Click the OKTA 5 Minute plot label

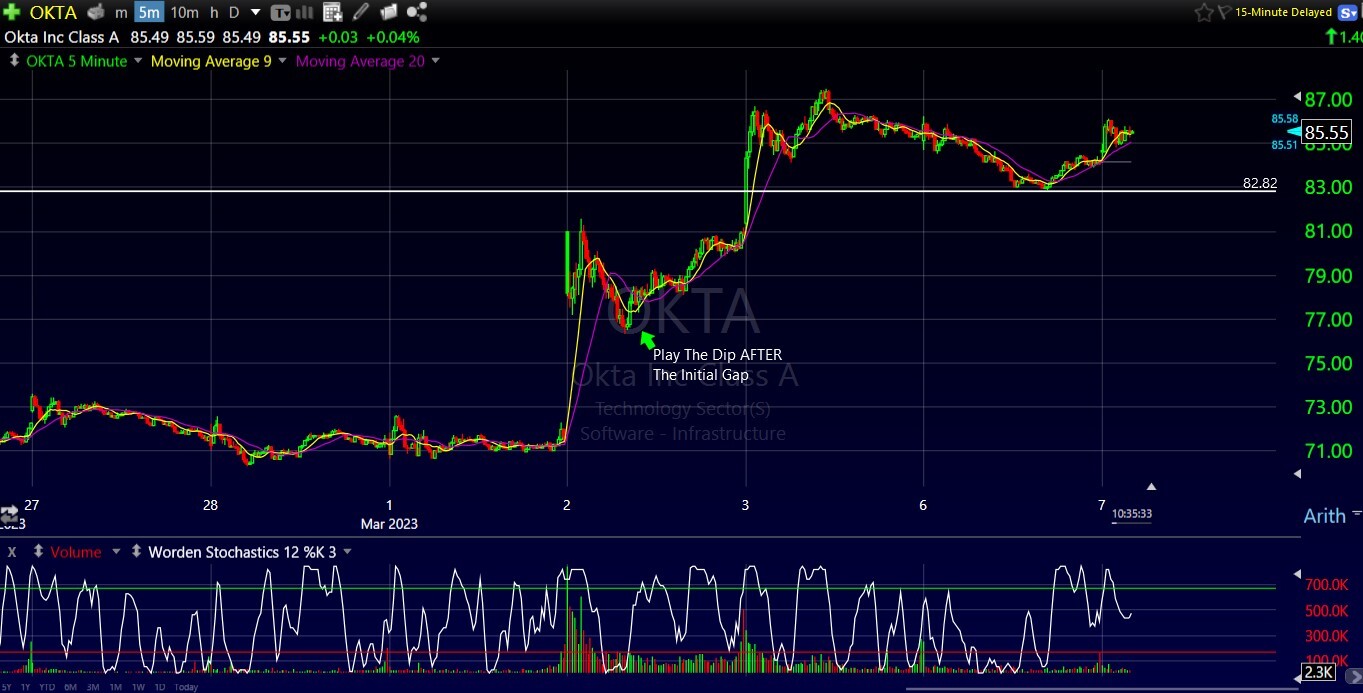click(x=77, y=61)
